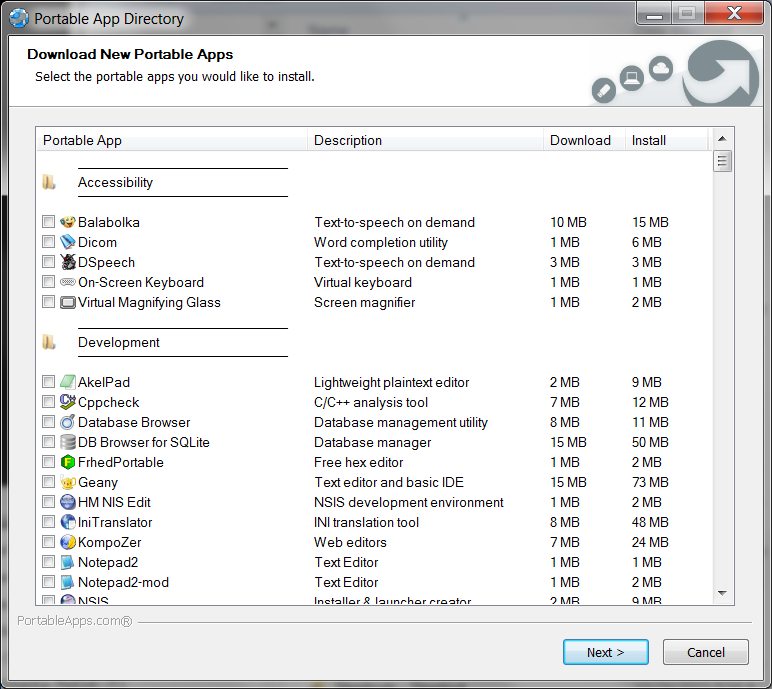Viewport: 772px width, 689px height.
Task: Click the 'NSIS development environment' description
Action: coord(409,502)
